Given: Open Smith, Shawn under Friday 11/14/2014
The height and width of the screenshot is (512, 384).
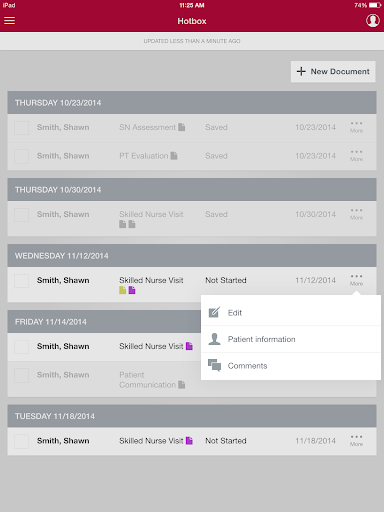Looking at the screenshot, I should pos(63,346).
